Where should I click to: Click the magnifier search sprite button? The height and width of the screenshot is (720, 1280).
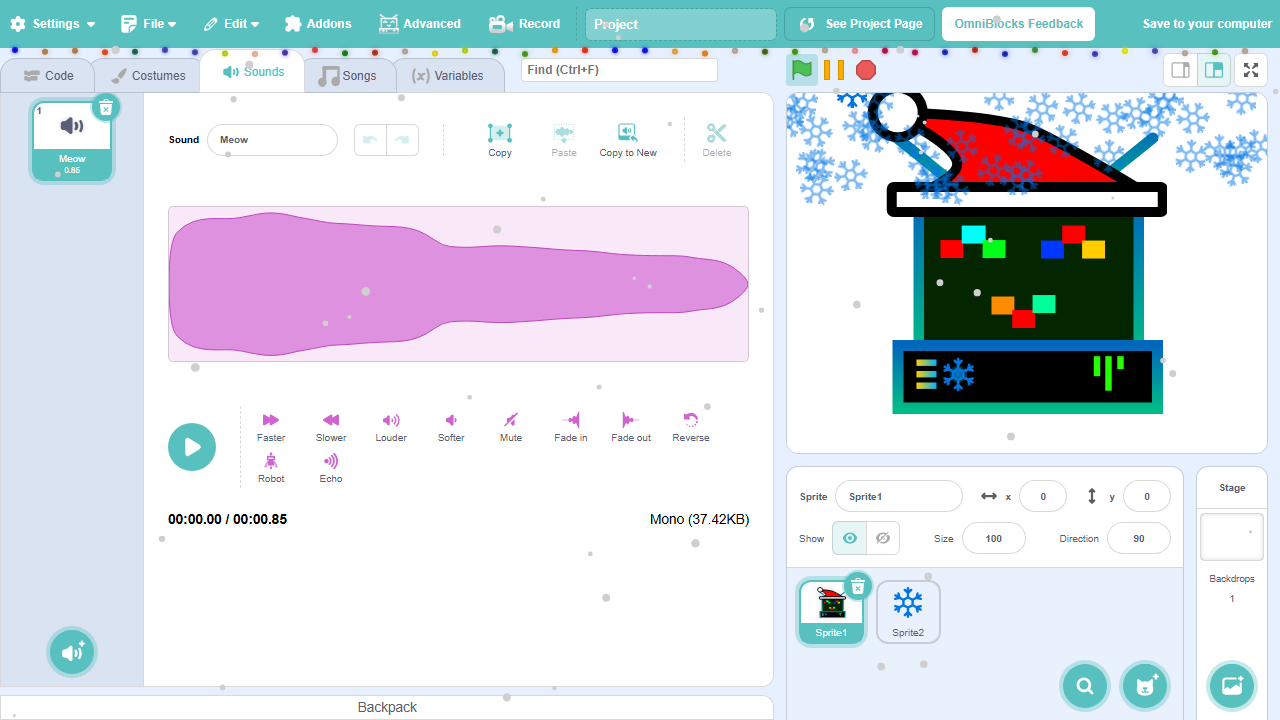[x=1085, y=685]
